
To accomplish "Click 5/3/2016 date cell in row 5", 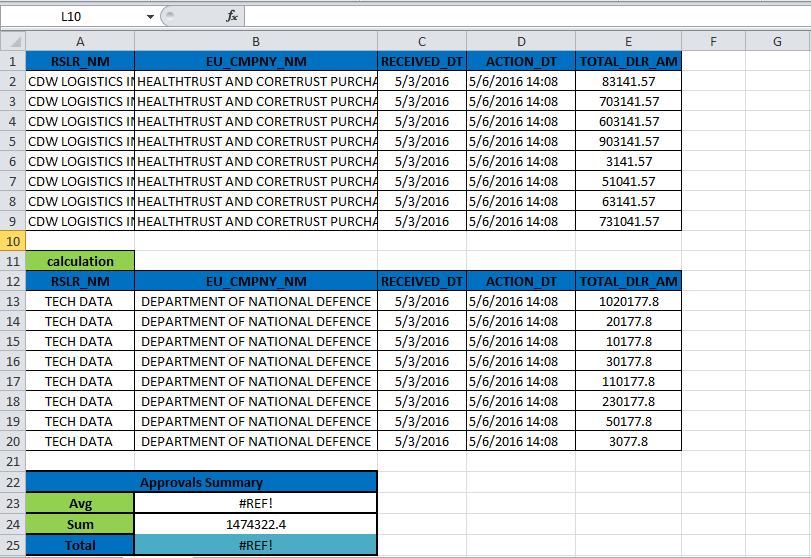I will [x=422, y=142].
